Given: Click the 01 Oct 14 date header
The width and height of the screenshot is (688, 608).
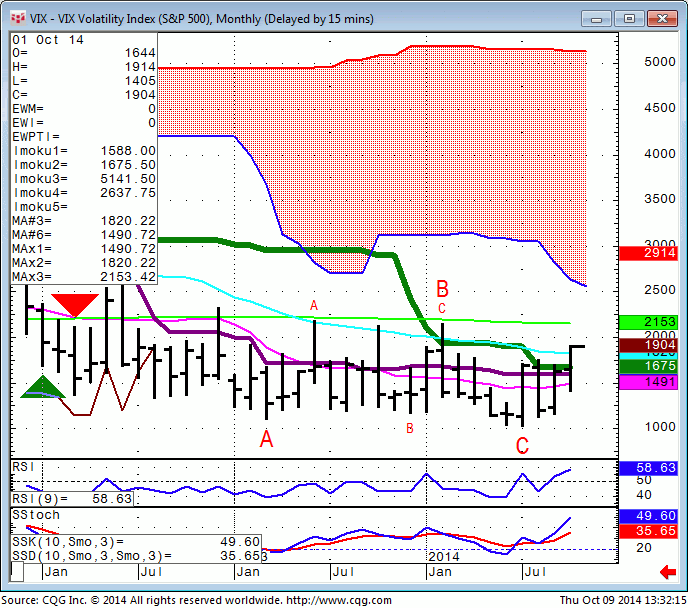Looking at the screenshot, I should pyautogui.click(x=48, y=40).
